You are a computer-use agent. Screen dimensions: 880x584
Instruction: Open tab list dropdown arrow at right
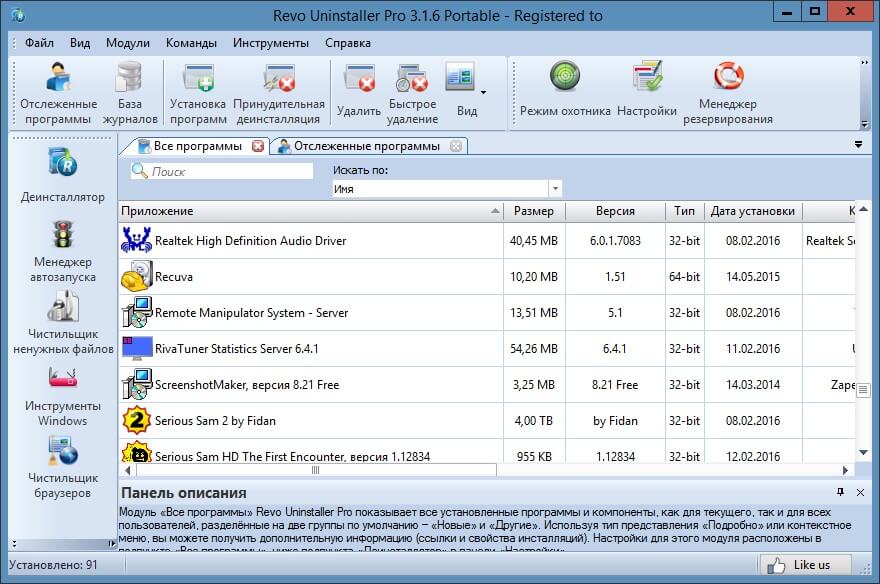[858, 145]
